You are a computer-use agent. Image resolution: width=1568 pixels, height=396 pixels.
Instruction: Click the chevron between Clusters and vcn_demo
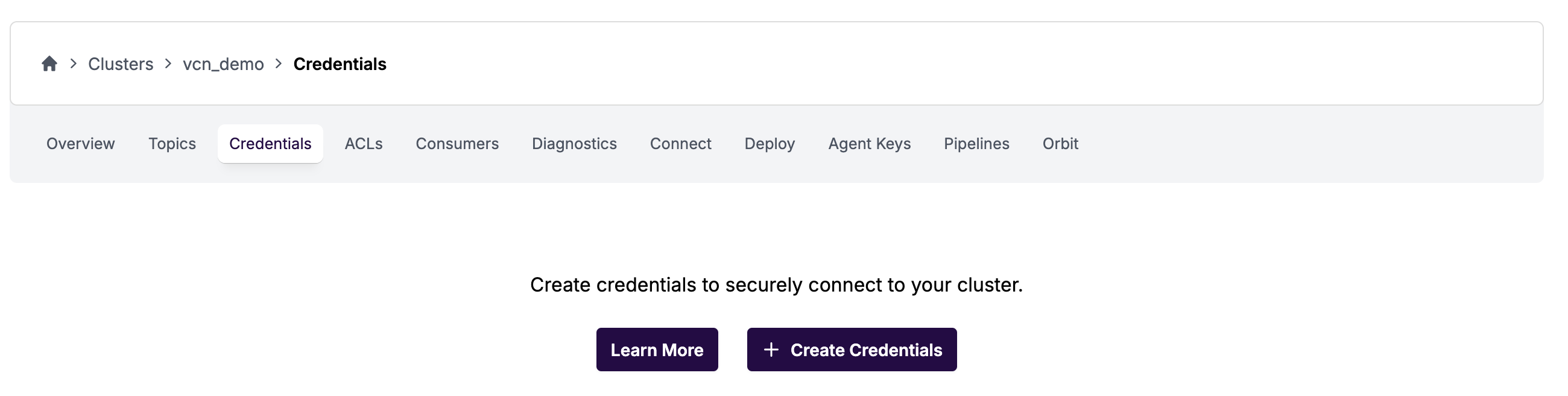point(169,63)
